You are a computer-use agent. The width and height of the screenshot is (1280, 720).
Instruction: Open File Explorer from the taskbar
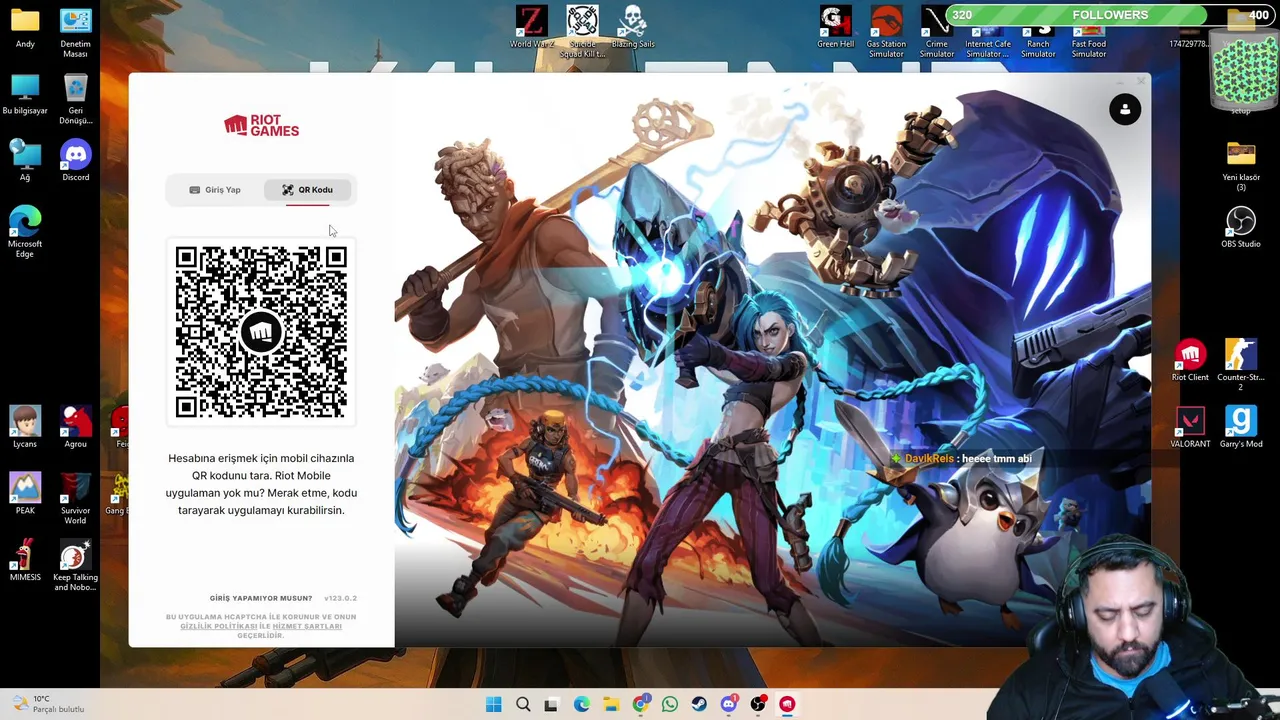pos(611,704)
